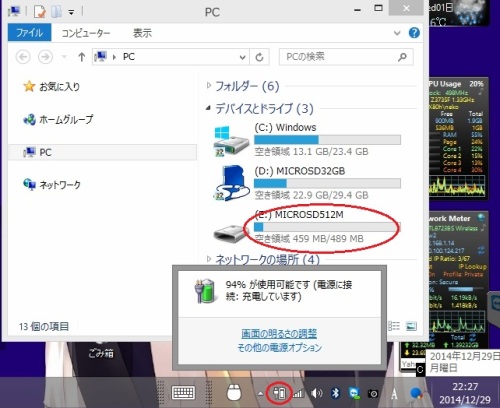Image resolution: width=500 pixels, height=408 pixels.
Task: Select ホームグループ in the navigation pane
Action: (x=59, y=119)
